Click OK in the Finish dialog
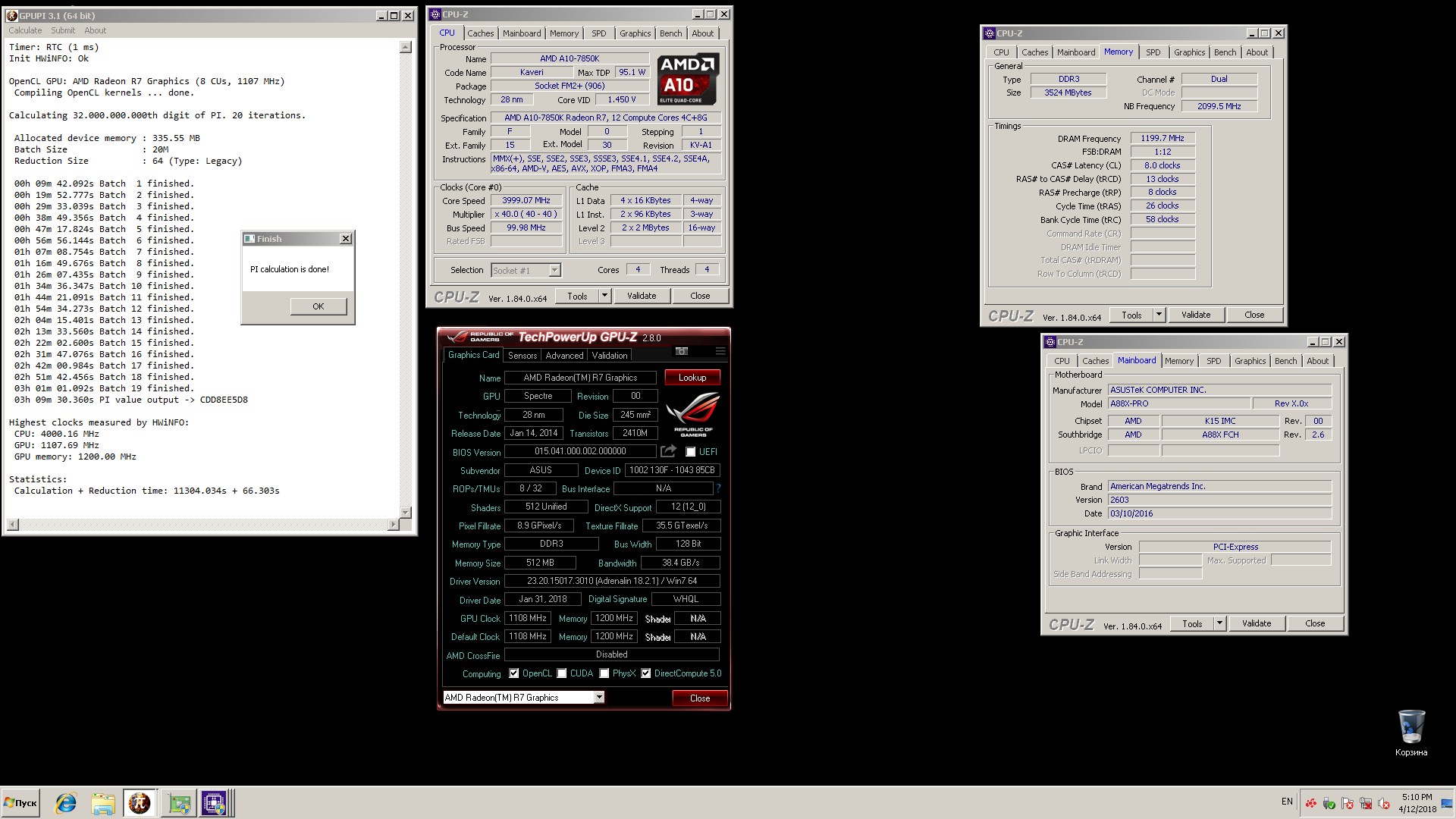Image resolution: width=1456 pixels, height=819 pixels. coord(318,306)
